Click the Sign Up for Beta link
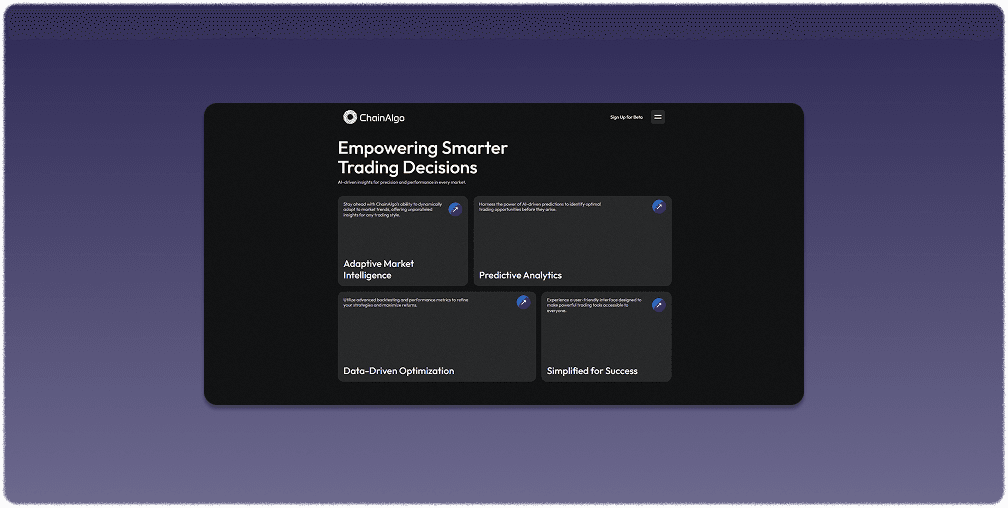 626,117
